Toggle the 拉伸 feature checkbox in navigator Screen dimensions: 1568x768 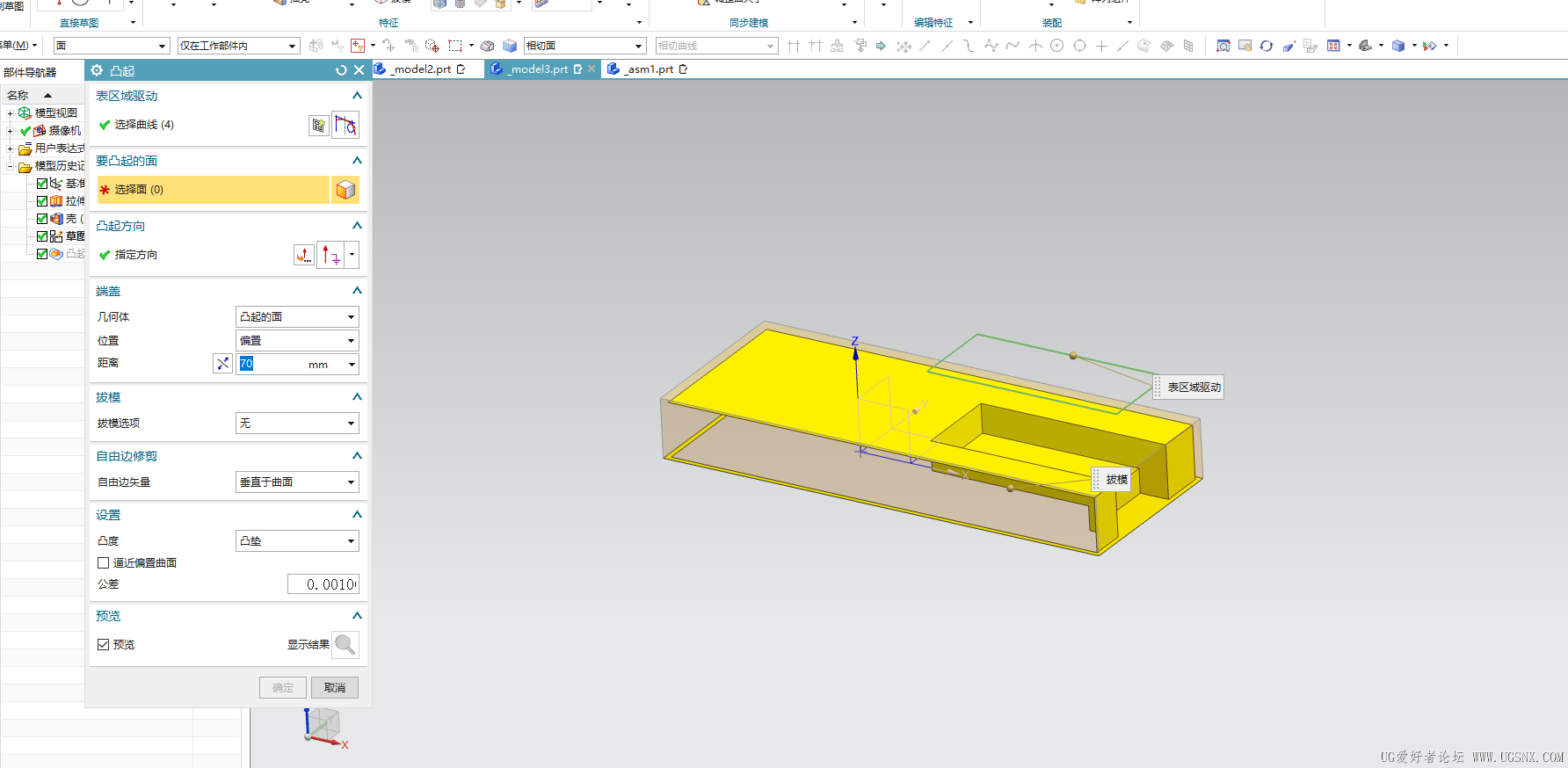[x=42, y=201]
